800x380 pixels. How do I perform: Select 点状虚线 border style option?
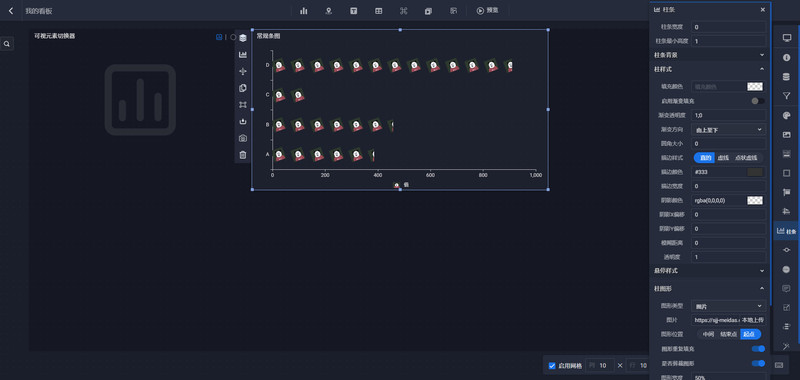coord(746,158)
